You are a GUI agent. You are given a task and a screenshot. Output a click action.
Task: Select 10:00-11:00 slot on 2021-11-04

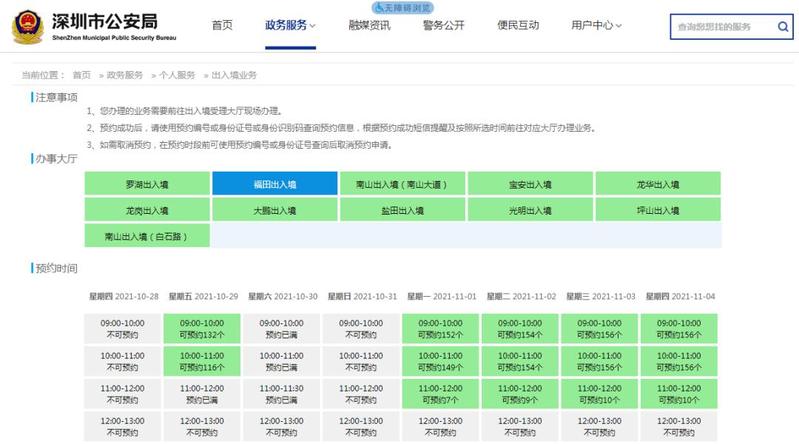coord(680,360)
